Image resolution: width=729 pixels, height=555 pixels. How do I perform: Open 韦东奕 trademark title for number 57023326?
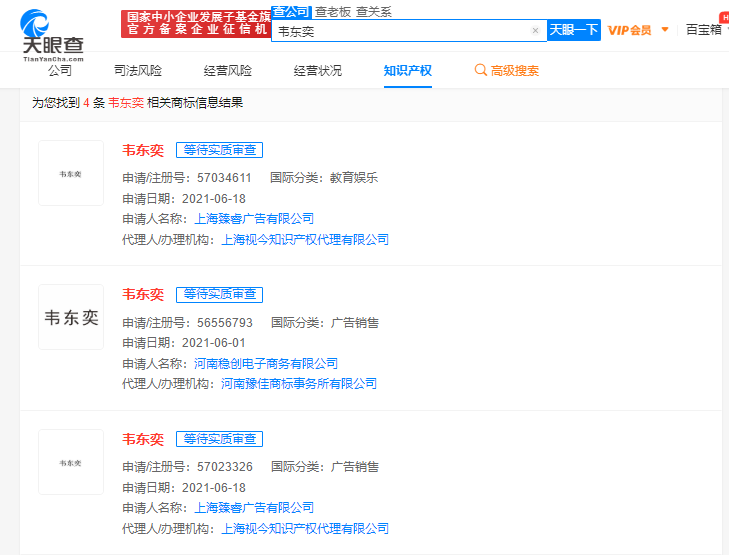143,439
